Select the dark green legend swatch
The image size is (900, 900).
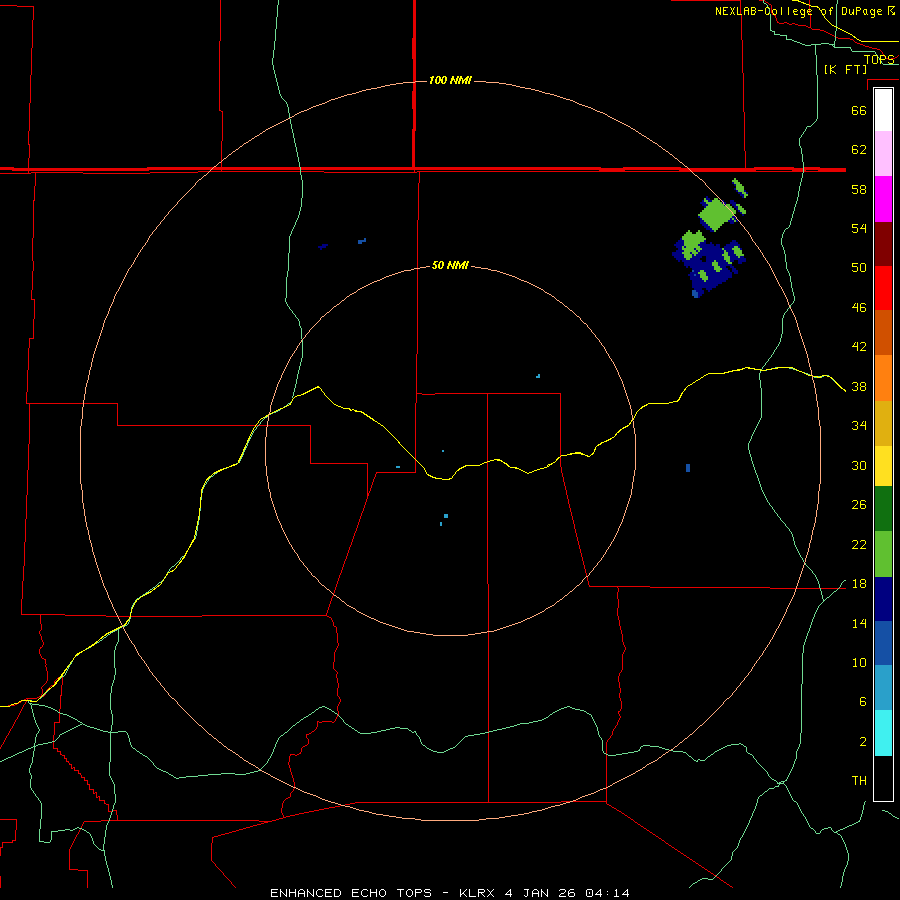(x=883, y=509)
